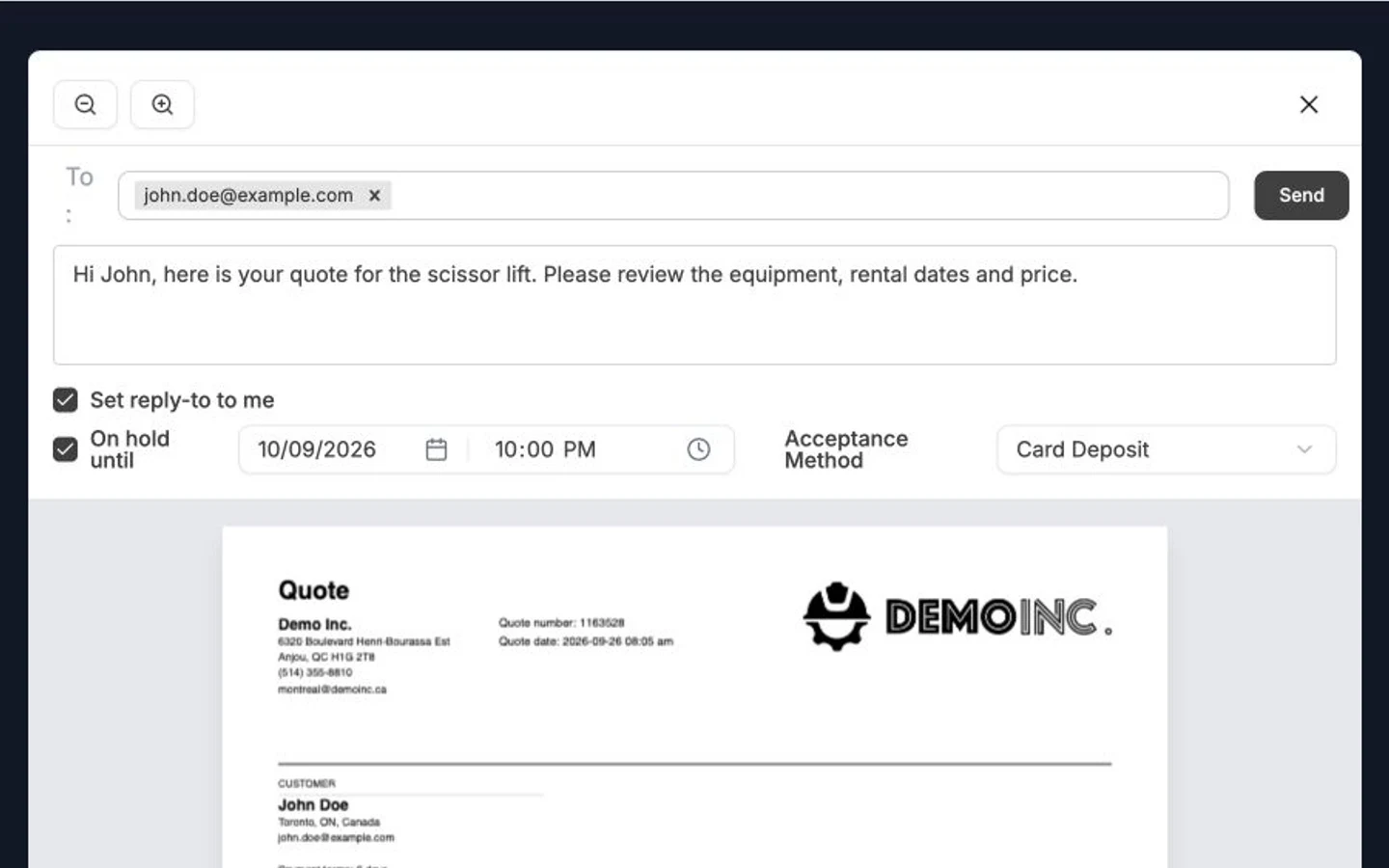Zoom in the quote preview
1389x868 pixels.
click(162, 104)
